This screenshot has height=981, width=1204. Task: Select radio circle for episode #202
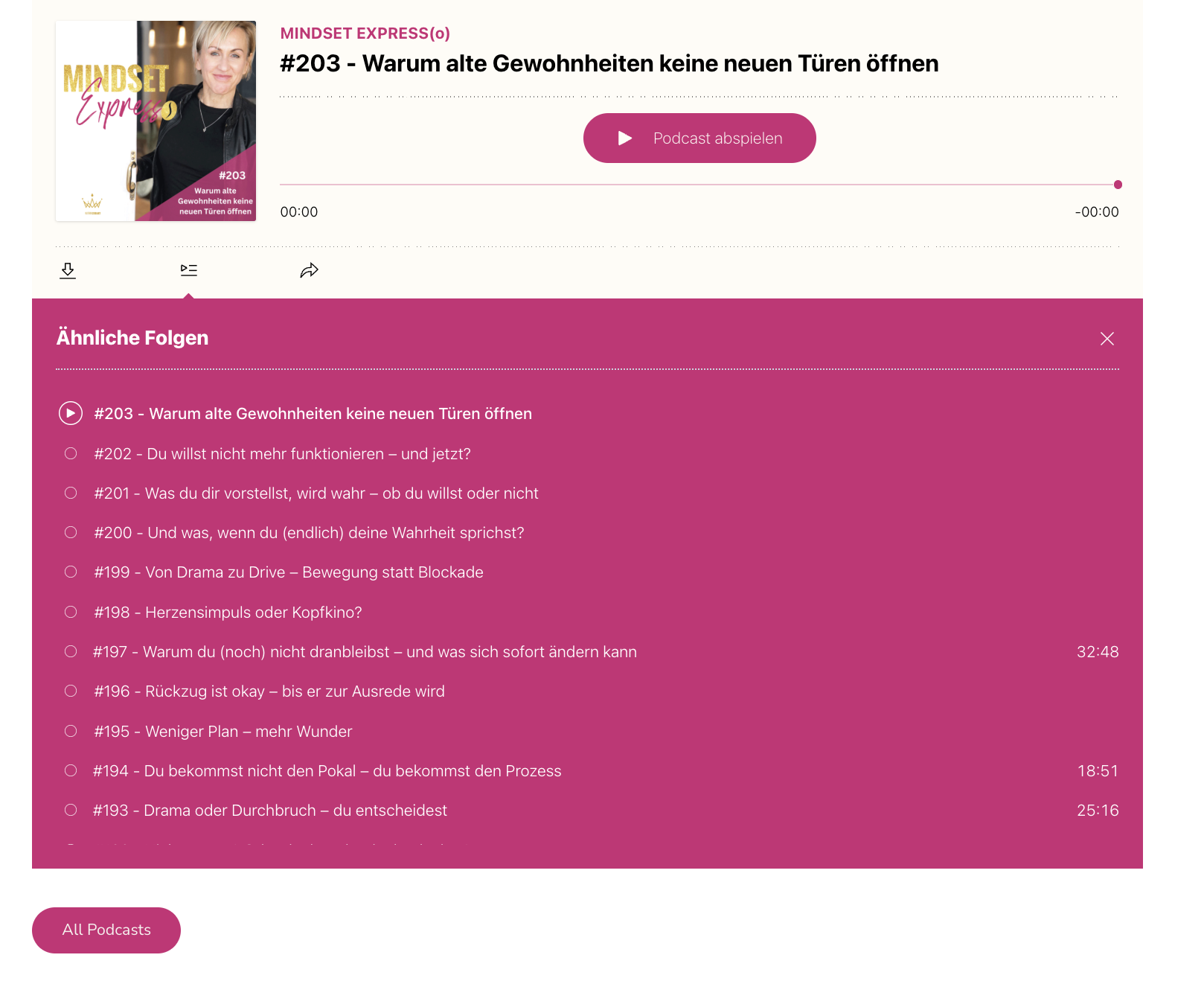pos(71,453)
